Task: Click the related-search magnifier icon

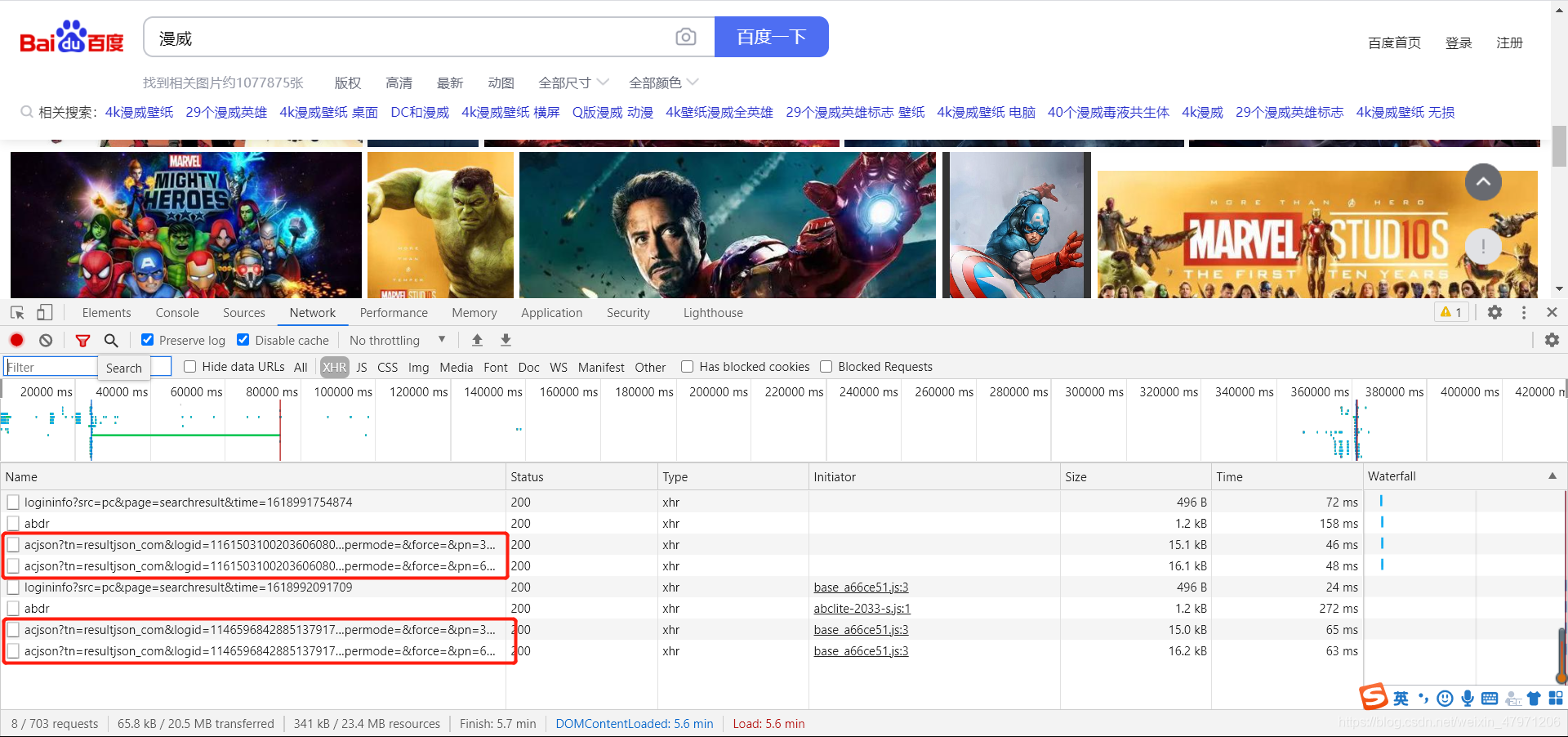Action: pyautogui.click(x=27, y=112)
